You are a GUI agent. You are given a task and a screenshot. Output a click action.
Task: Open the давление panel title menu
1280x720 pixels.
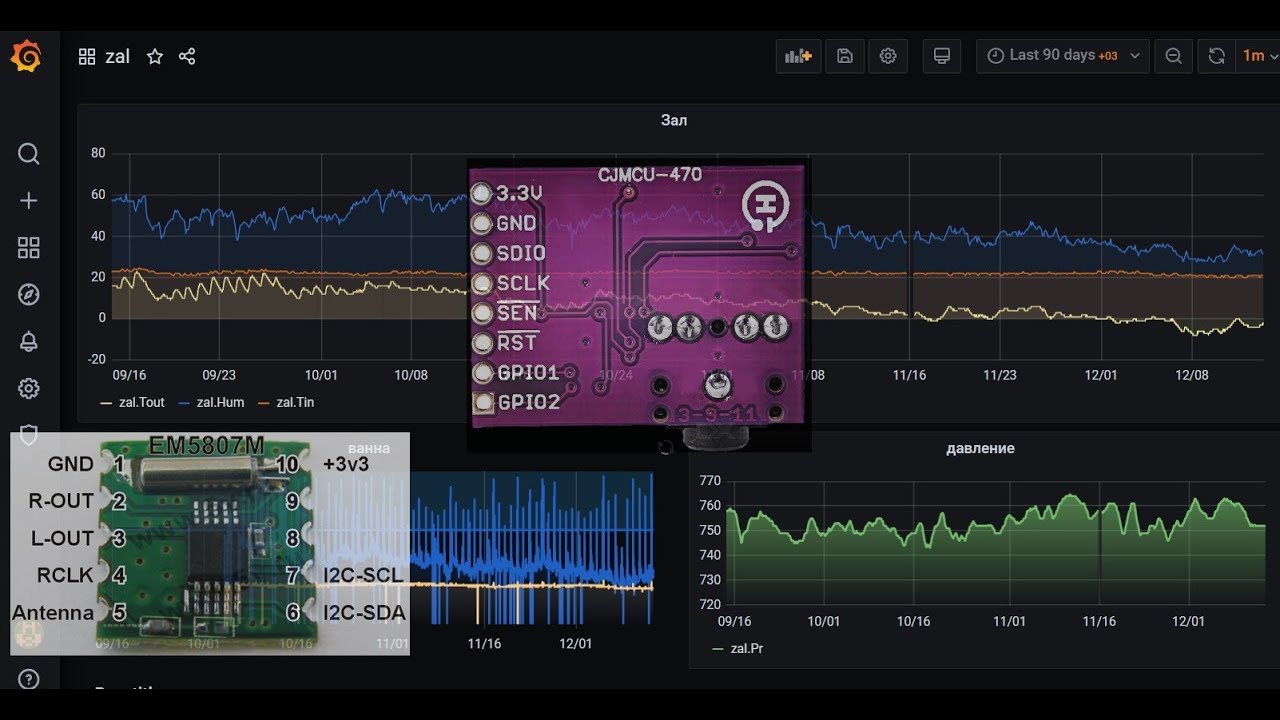(980, 448)
